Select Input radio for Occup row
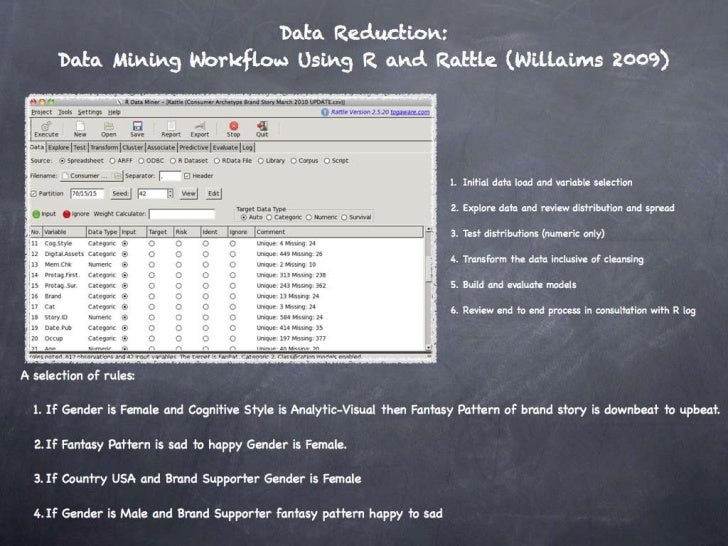728x546 pixels. [x=125, y=338]
